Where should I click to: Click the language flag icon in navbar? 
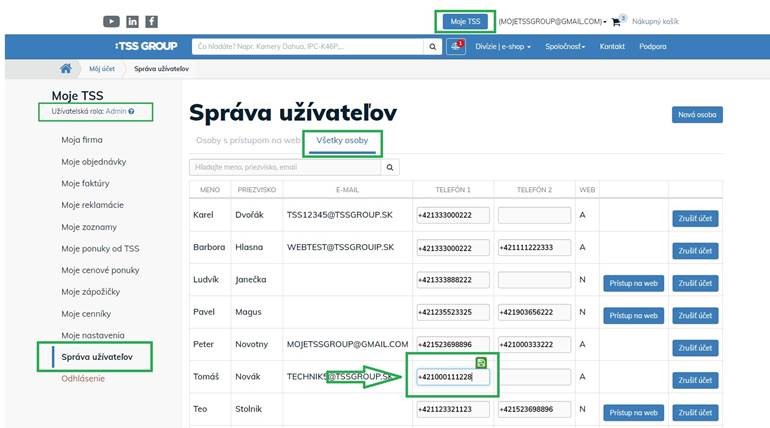(456, 46)
